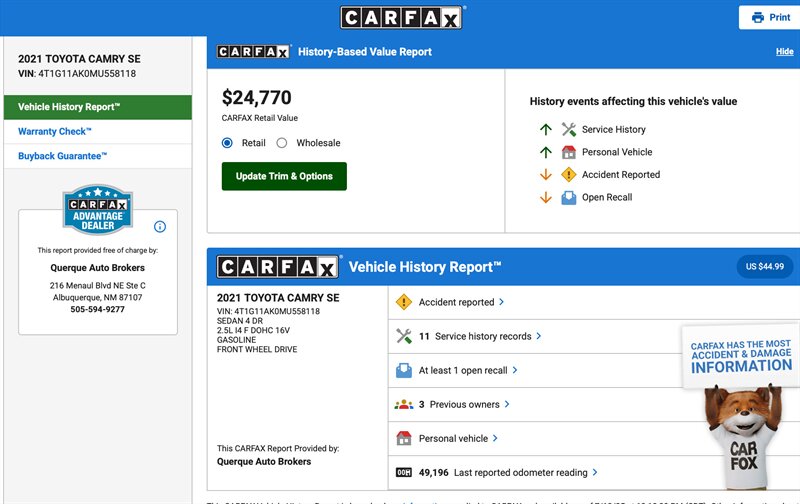This screenshot has width=800, height=504.
Task: Click orange down arrow next to Accident Reported
Action: tap(545, 174)
